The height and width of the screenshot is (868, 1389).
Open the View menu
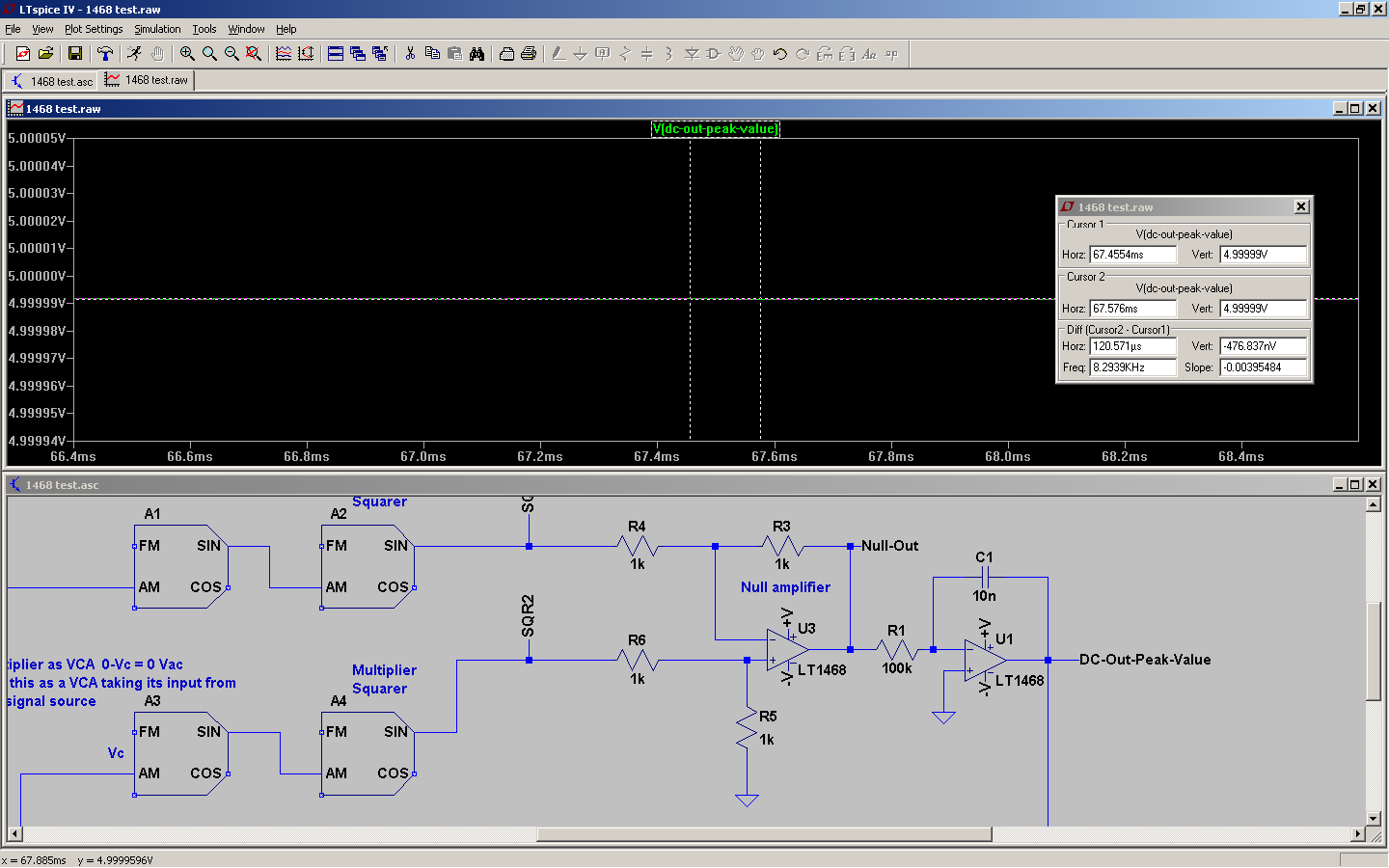[x=42, y=29]
